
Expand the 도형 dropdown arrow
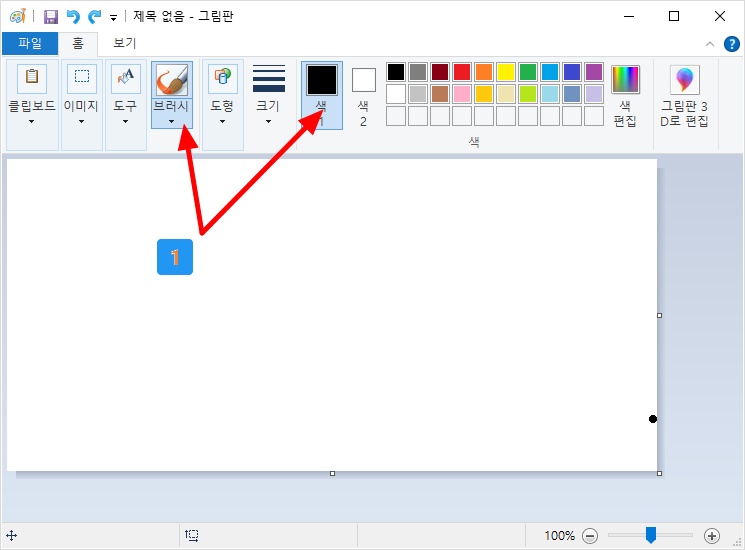[222, 122]
